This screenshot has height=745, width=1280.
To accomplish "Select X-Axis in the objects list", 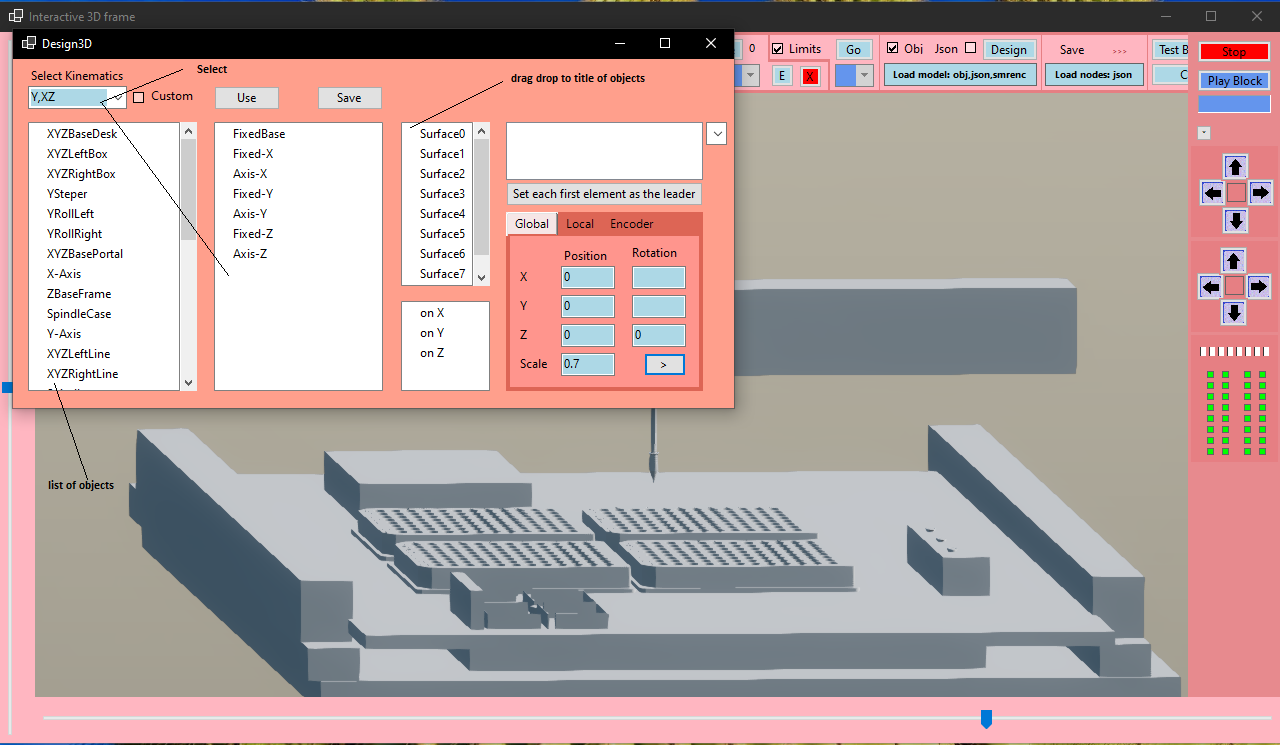I will (64, 274).
